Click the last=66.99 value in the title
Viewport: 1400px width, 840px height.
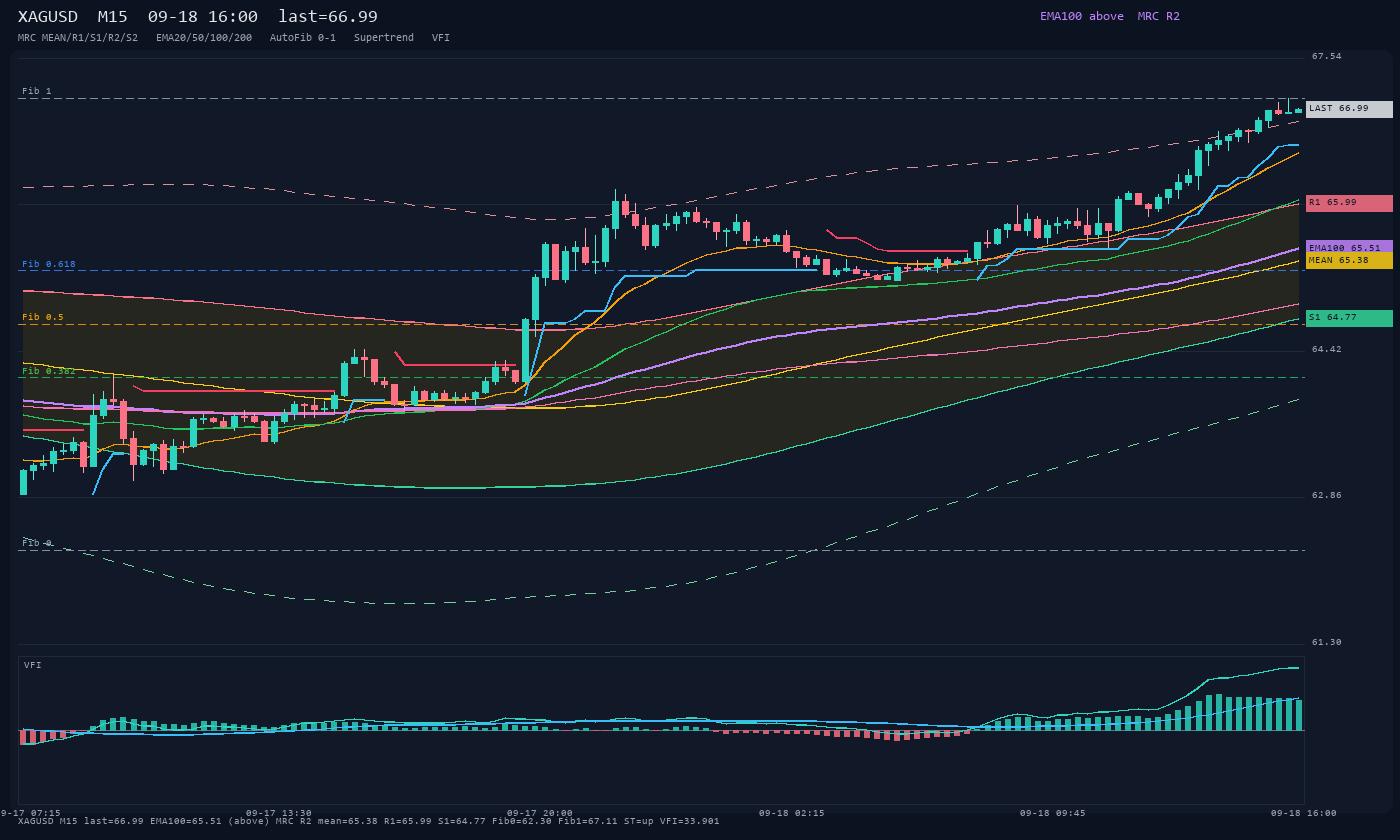point(328,17)
